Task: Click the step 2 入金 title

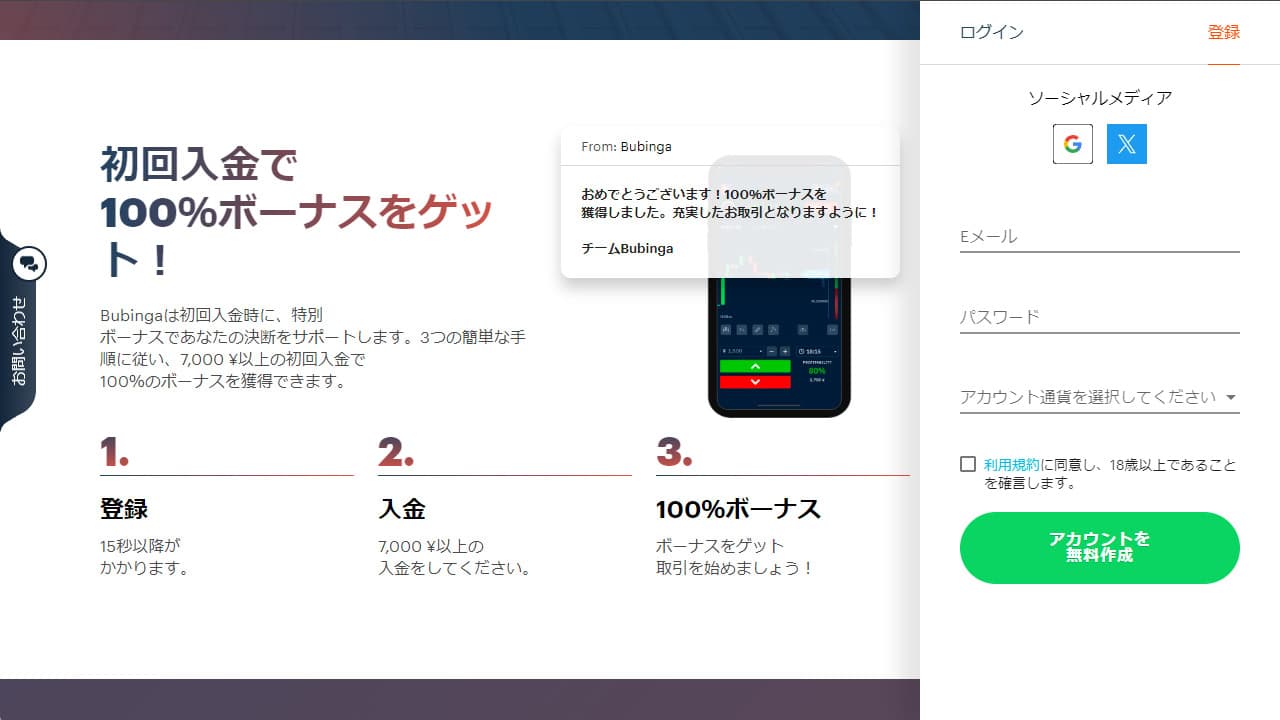Action: click(x=402, y=509)
